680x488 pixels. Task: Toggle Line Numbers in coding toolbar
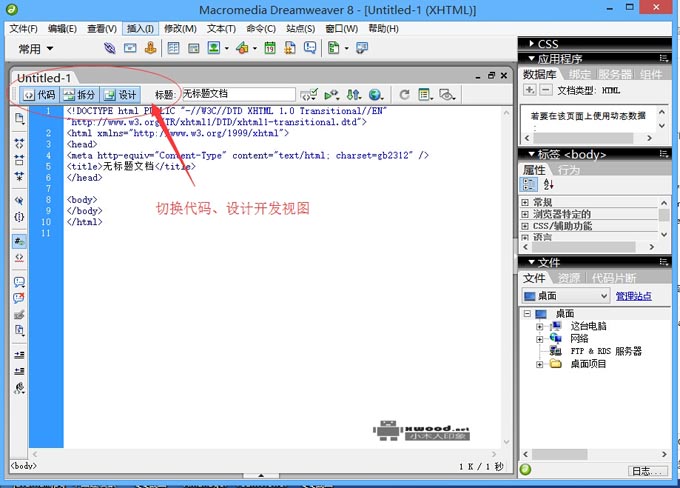click(19, 241)
